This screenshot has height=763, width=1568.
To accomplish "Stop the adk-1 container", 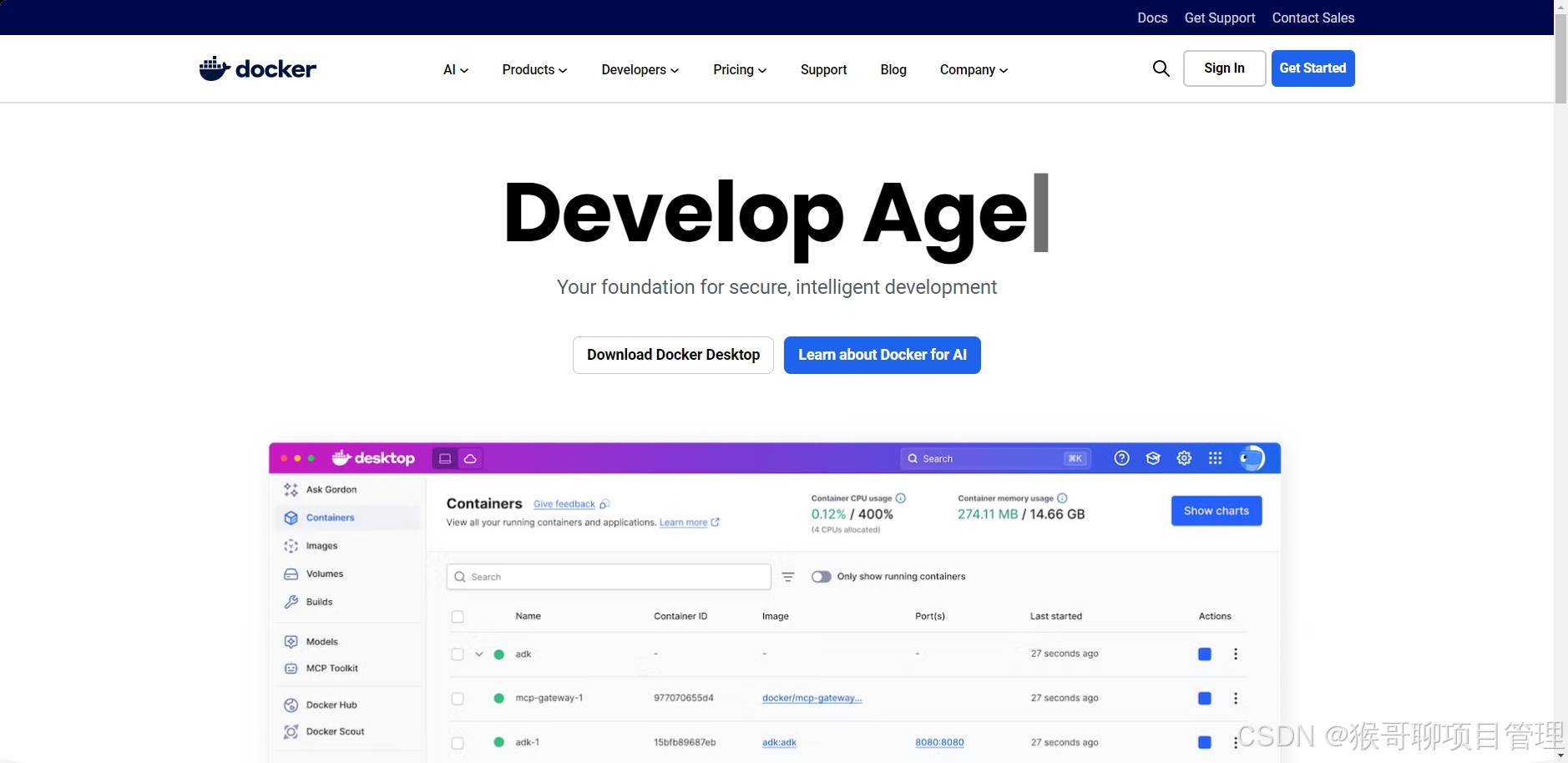I will point(1204,743).
